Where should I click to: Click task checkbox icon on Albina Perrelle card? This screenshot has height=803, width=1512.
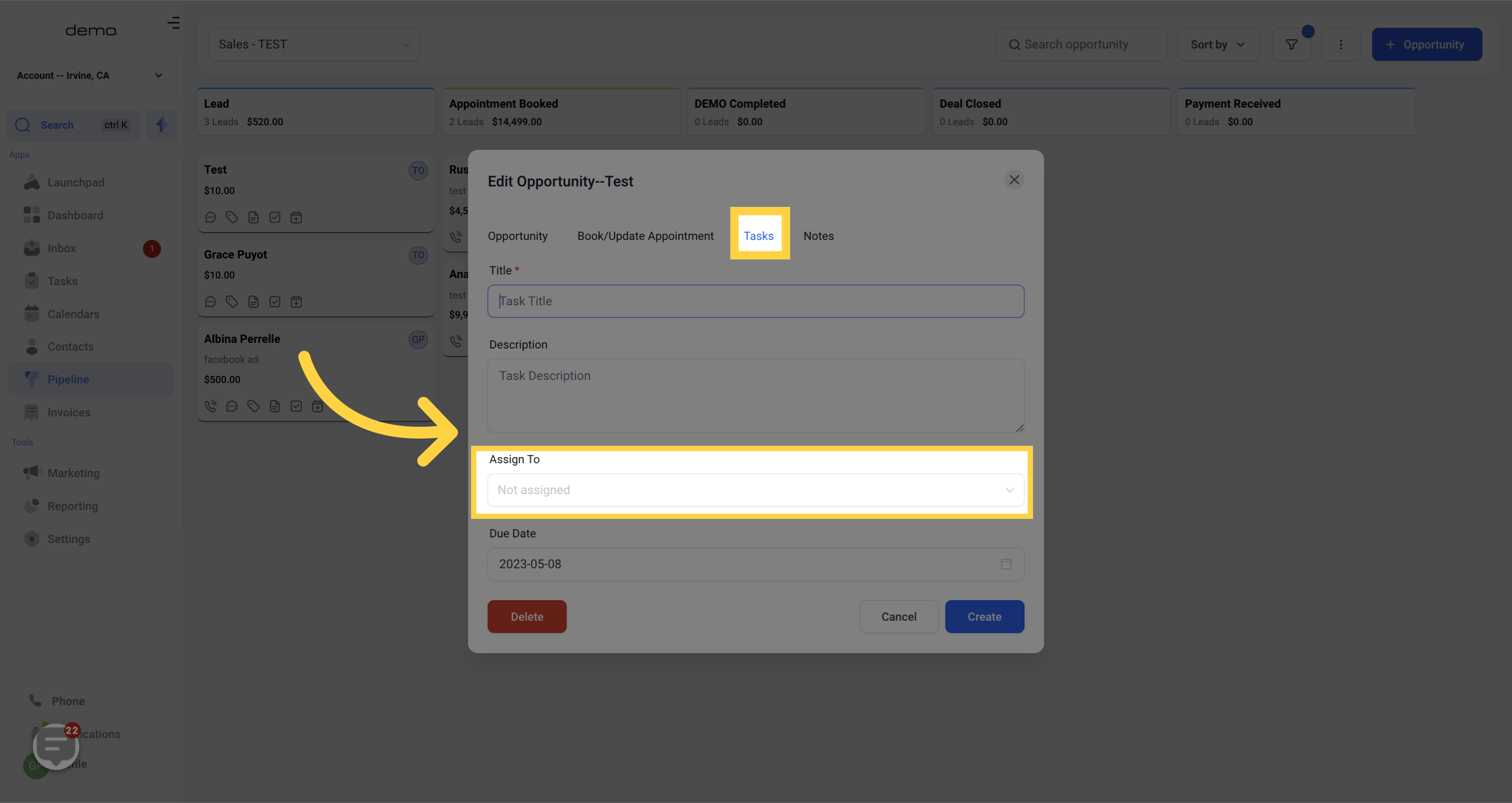[x=296, y=406]
